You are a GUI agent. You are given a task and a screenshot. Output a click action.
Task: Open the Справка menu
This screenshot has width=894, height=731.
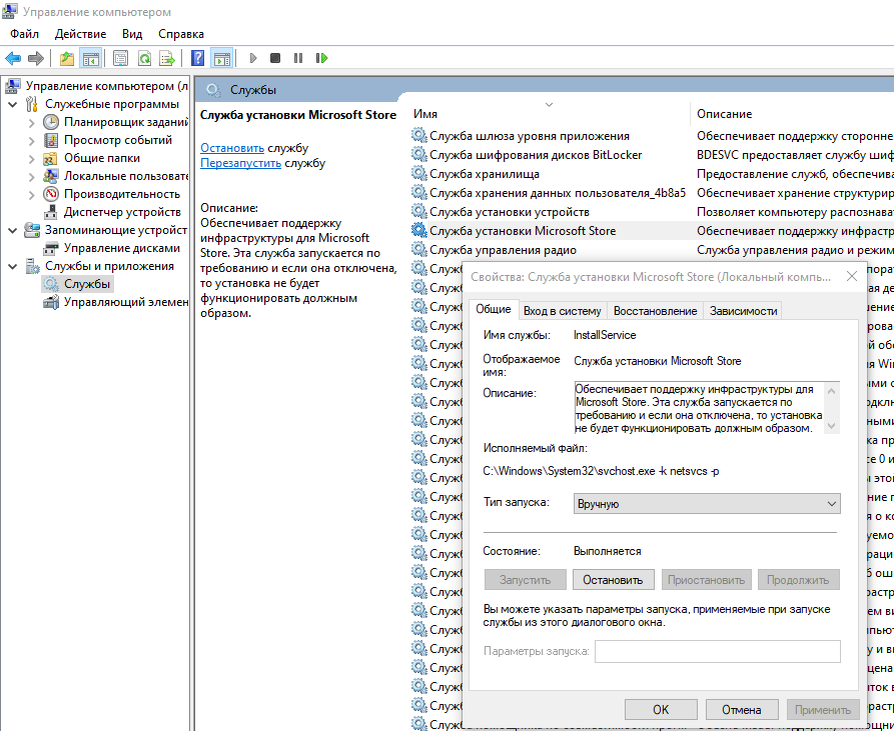[181, 34]
